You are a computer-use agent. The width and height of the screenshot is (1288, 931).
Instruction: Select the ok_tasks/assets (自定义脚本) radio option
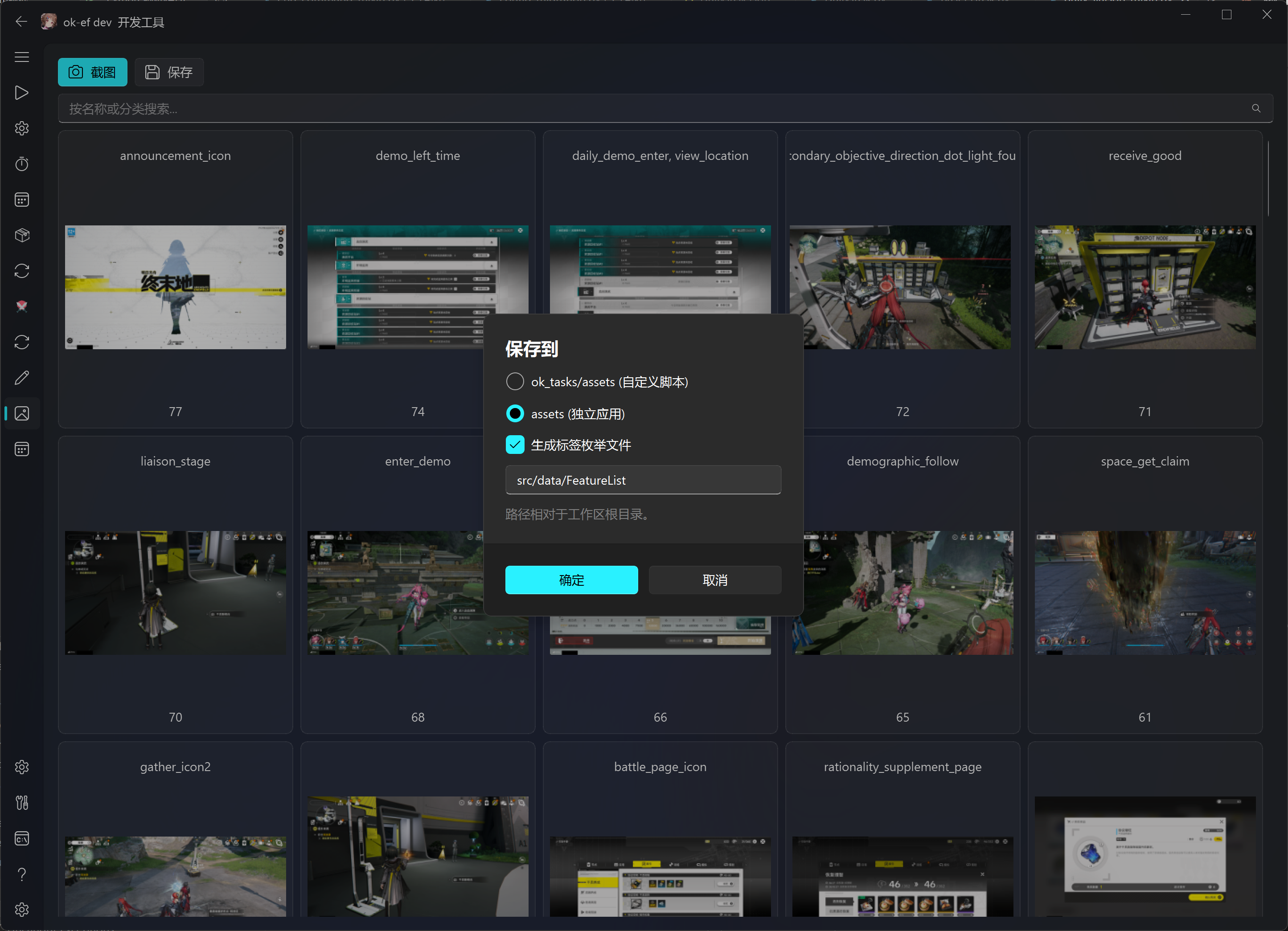514,381
